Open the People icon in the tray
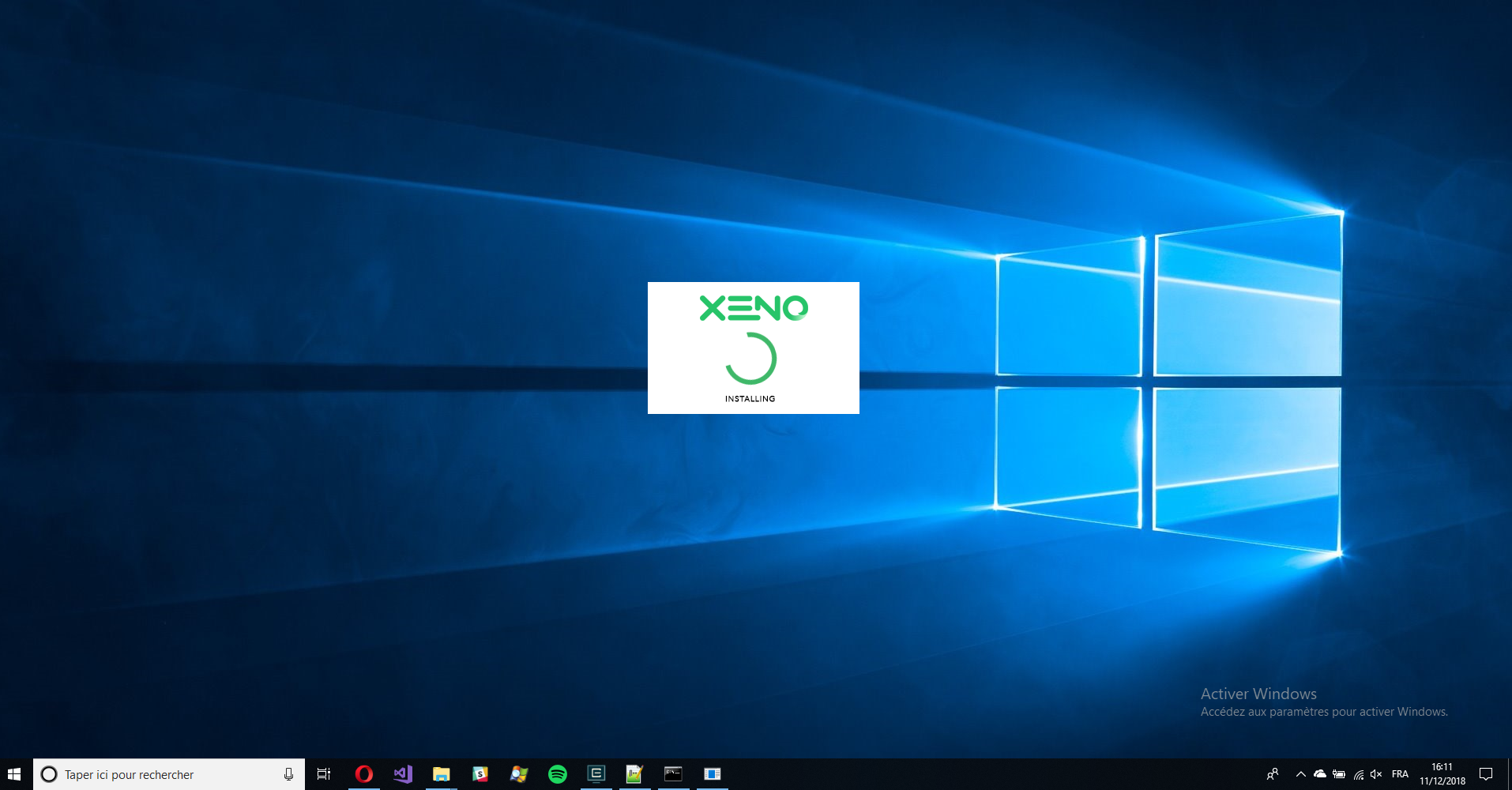Image resolution: width=1512 pixels, height=790 pixels. tap(1273, 774)
